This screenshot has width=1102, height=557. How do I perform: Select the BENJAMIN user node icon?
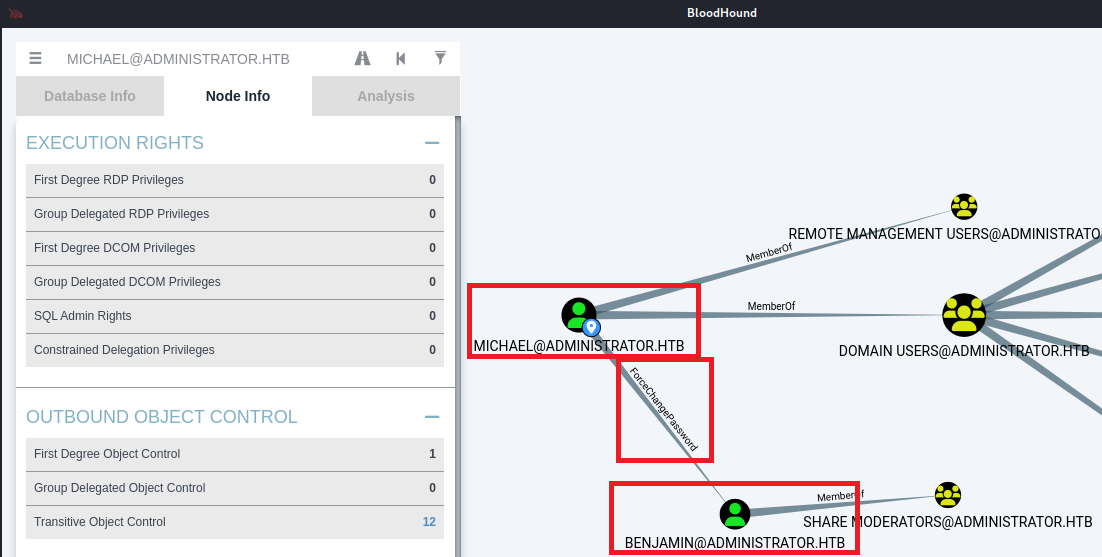(735, 514)
